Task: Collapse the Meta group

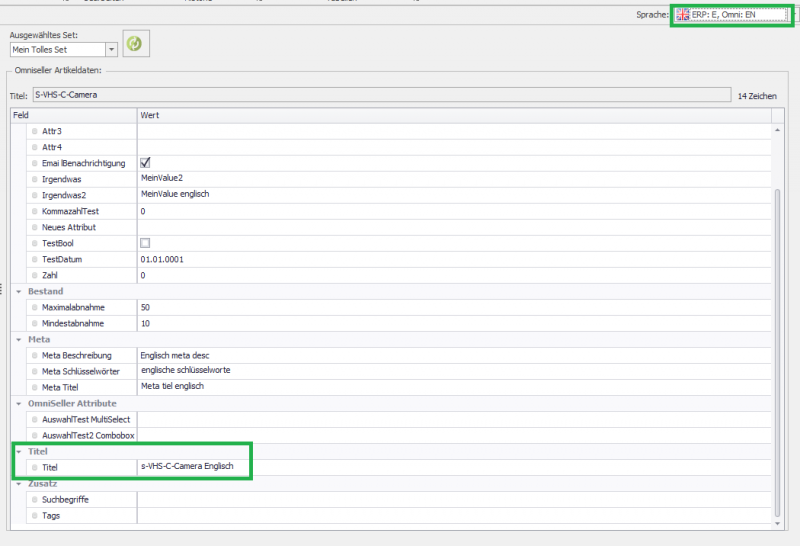Action: [x=17, y=339]
